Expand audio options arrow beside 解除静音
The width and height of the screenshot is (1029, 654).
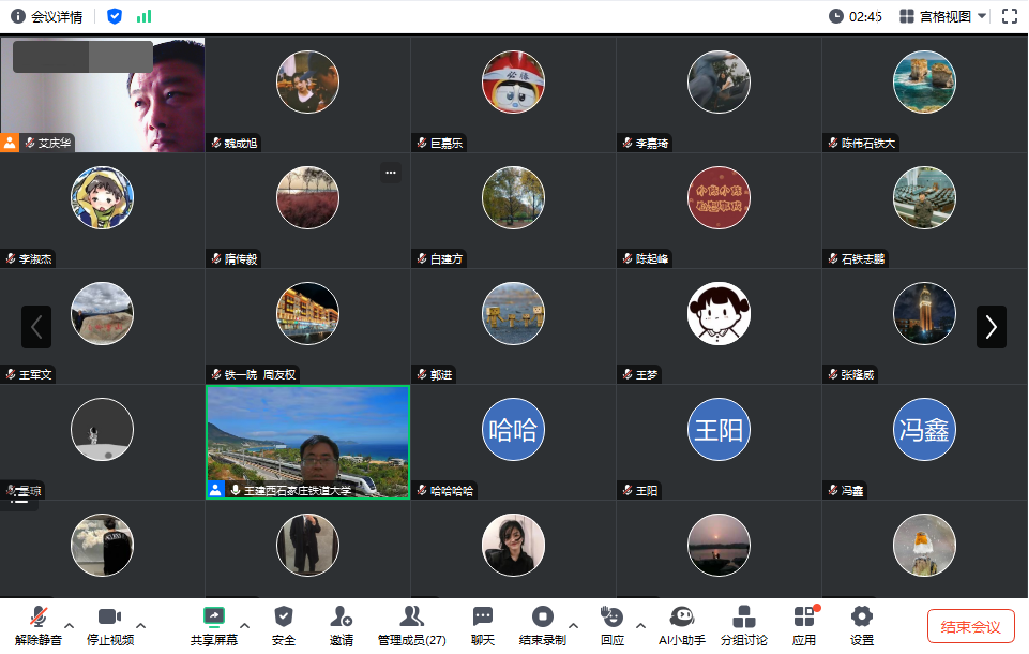pyautogui.click(x=69, y=626)
